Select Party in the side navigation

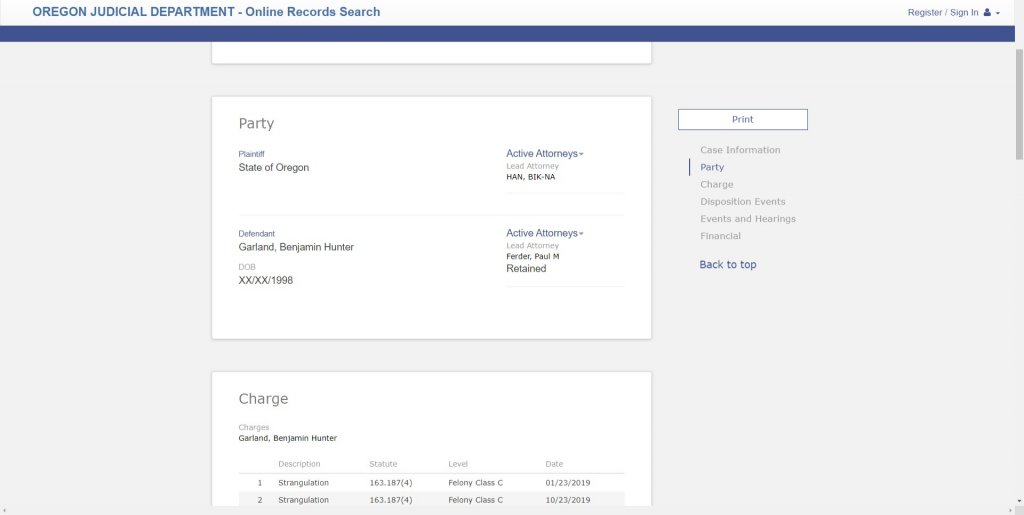[x=712, y=167]
